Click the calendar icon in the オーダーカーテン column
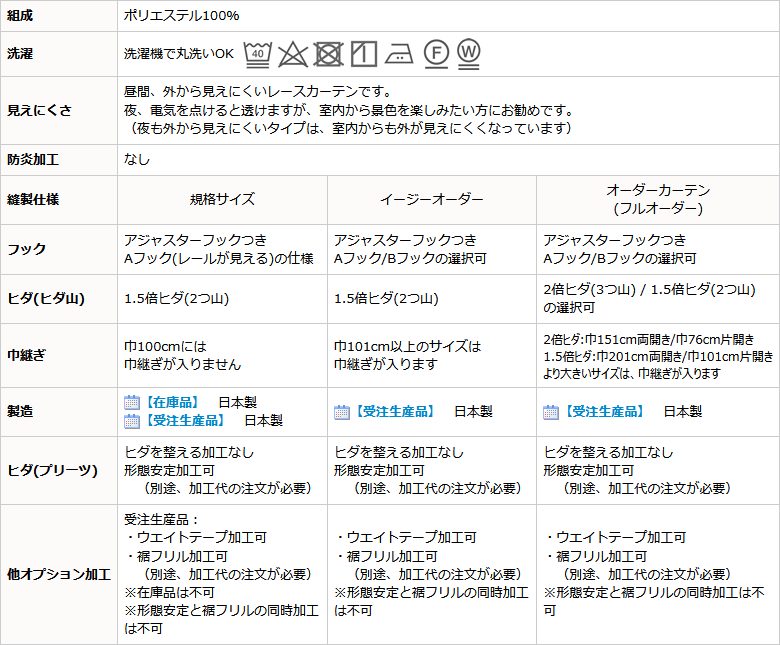This screenshot has height=645, width=780. pyautogui.click(x=551, y=411)
